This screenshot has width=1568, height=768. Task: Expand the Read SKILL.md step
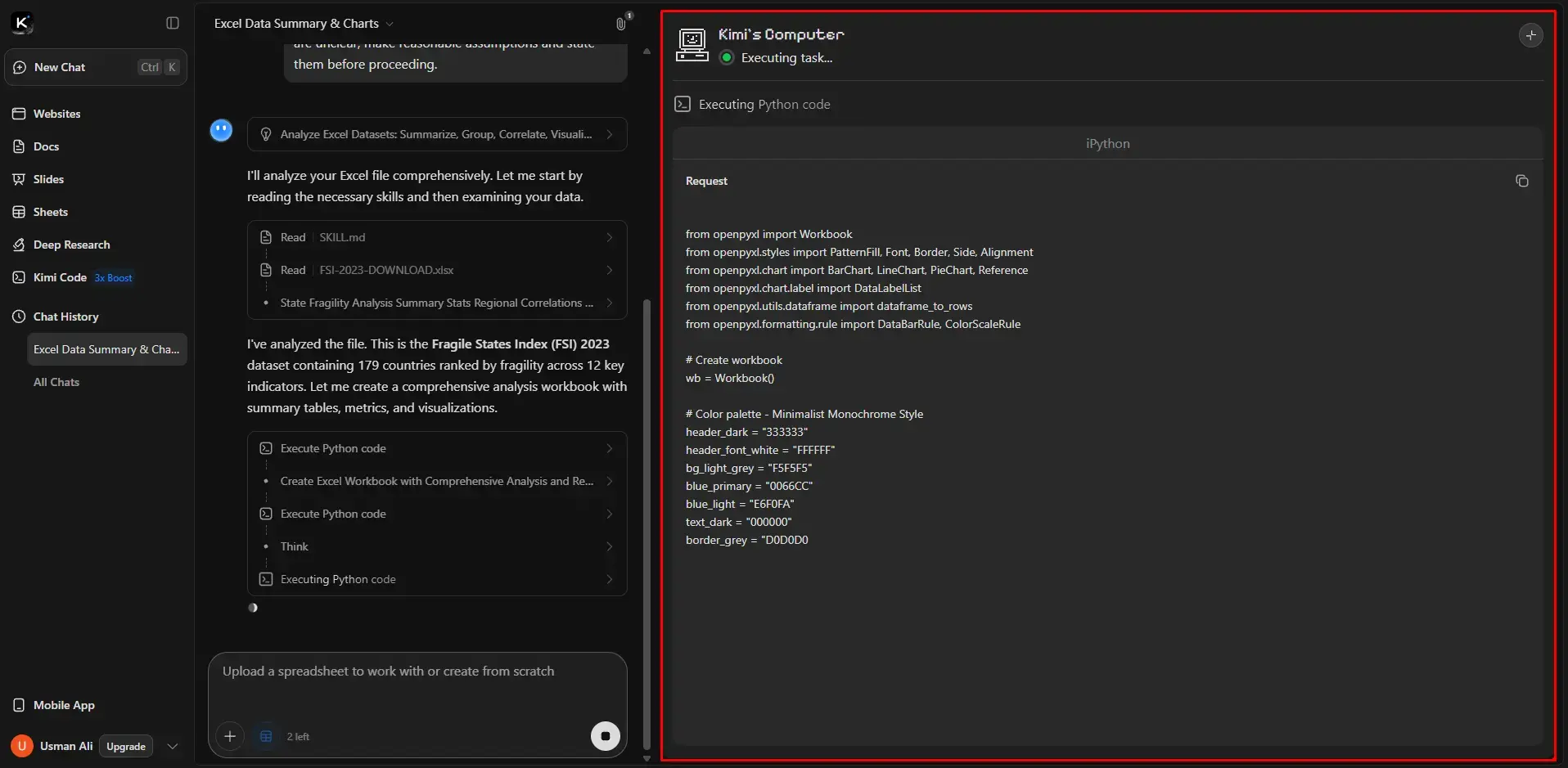pos(436,237)
